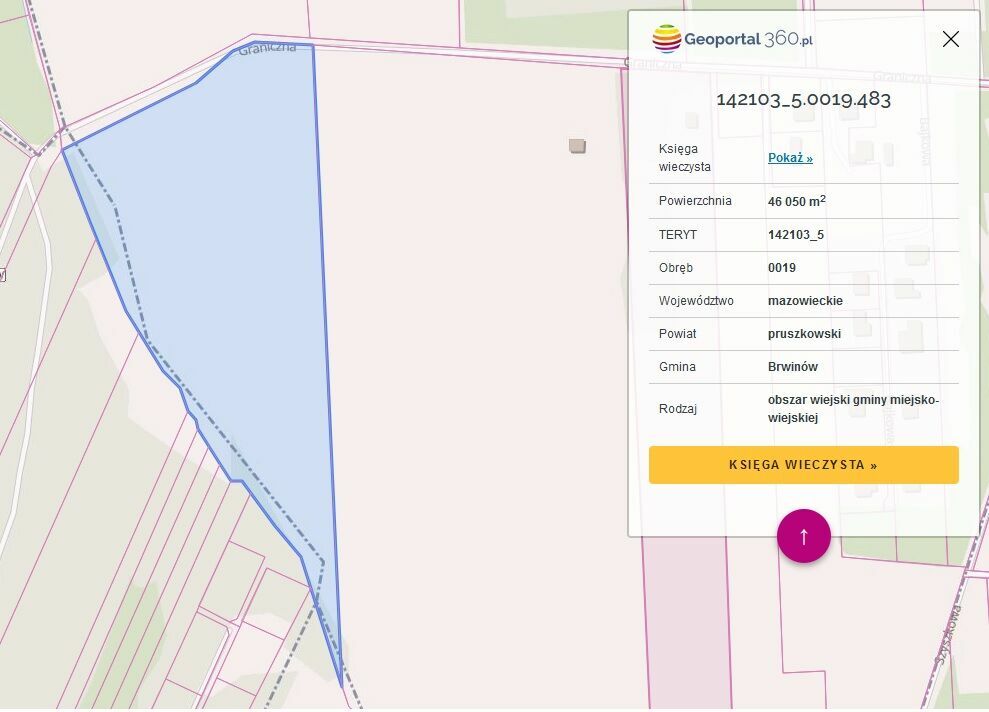Click the darker pink parcel below the panel
Image resolution: width=989 pixels, height=712 pixels.
686,620
